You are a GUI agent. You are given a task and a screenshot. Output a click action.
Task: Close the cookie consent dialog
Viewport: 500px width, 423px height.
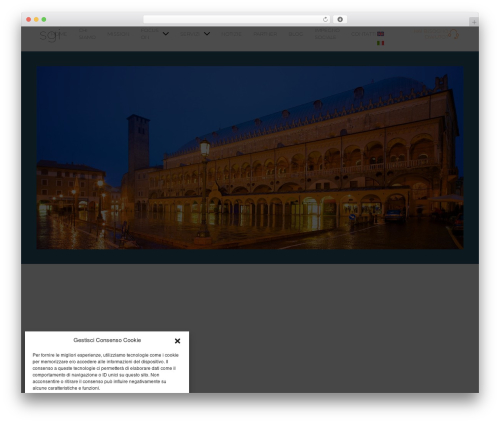177,341
